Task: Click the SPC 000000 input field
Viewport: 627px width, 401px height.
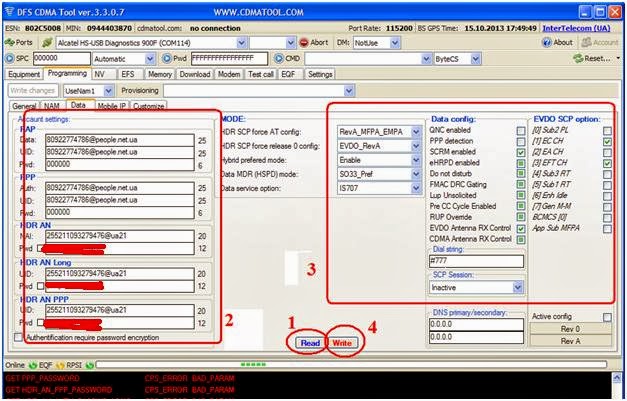Action: point(62,58)
